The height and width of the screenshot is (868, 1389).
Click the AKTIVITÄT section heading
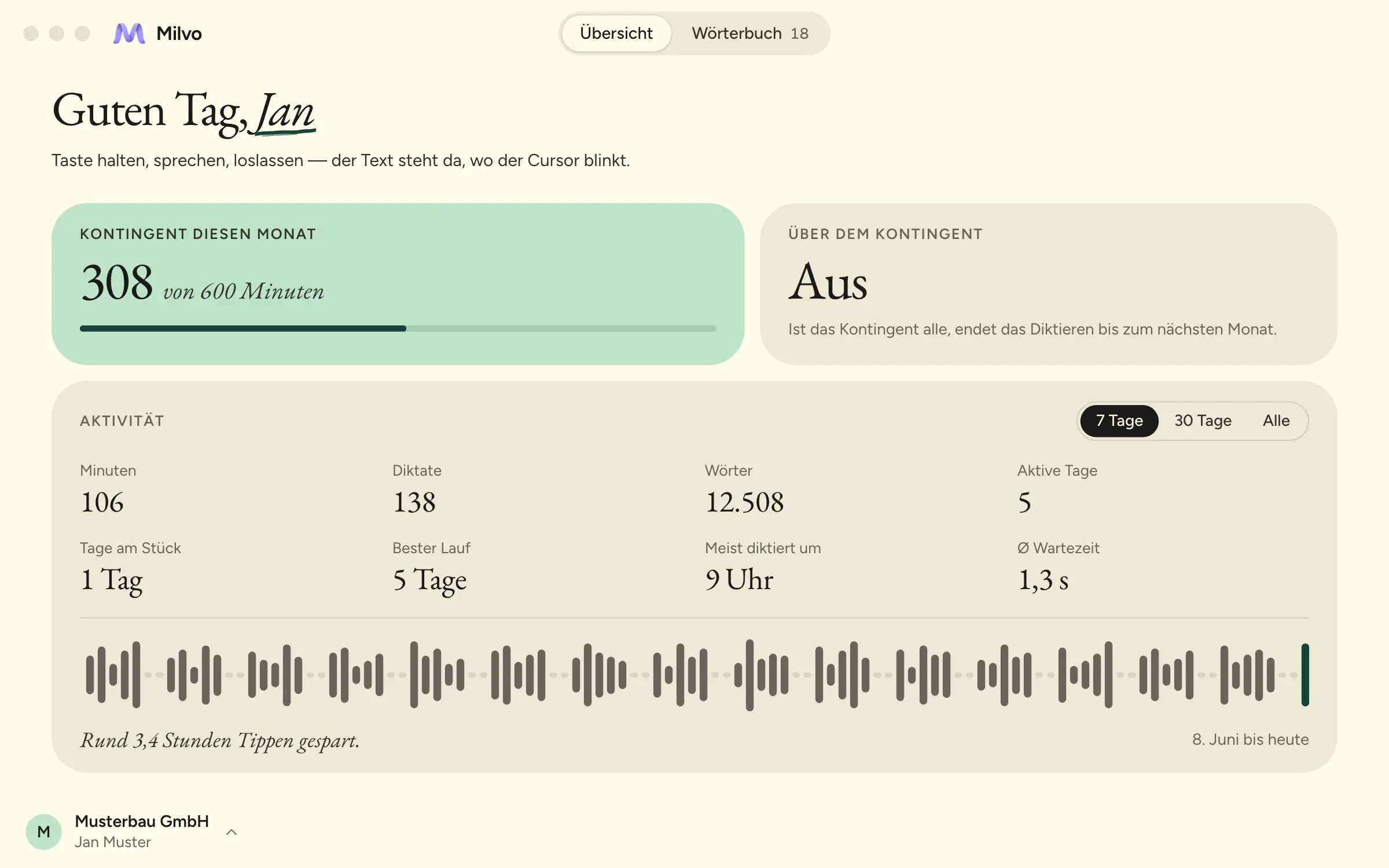(x=122, y=421)
